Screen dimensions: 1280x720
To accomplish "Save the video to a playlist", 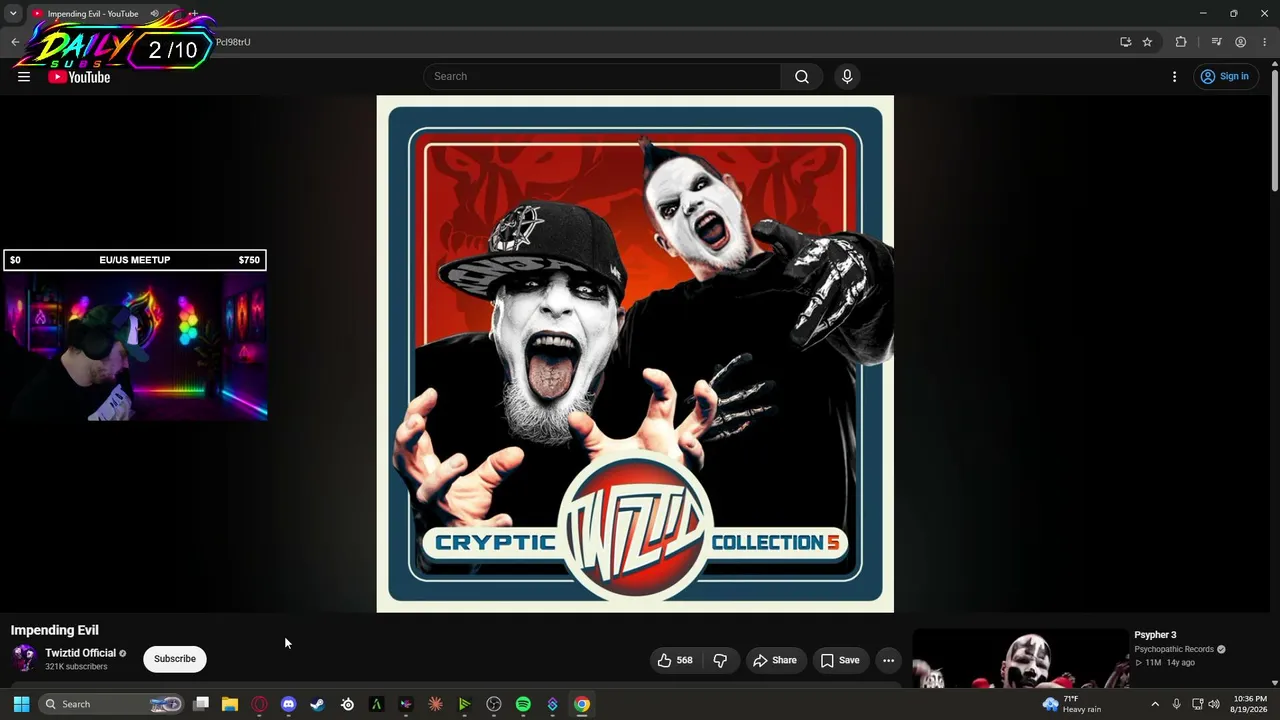I will 840,660.
